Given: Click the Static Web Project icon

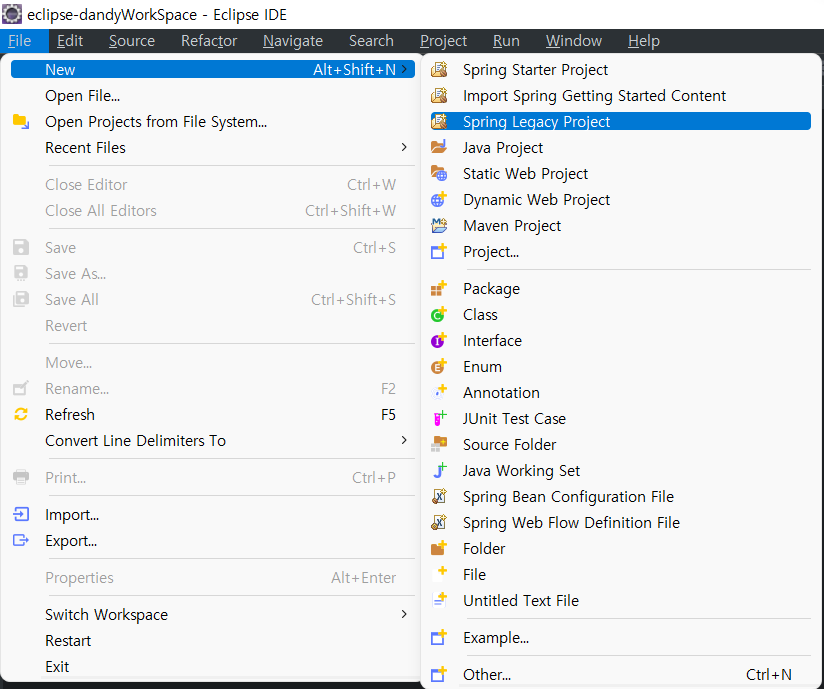Looking at the screenshot, I should (439, 173).
